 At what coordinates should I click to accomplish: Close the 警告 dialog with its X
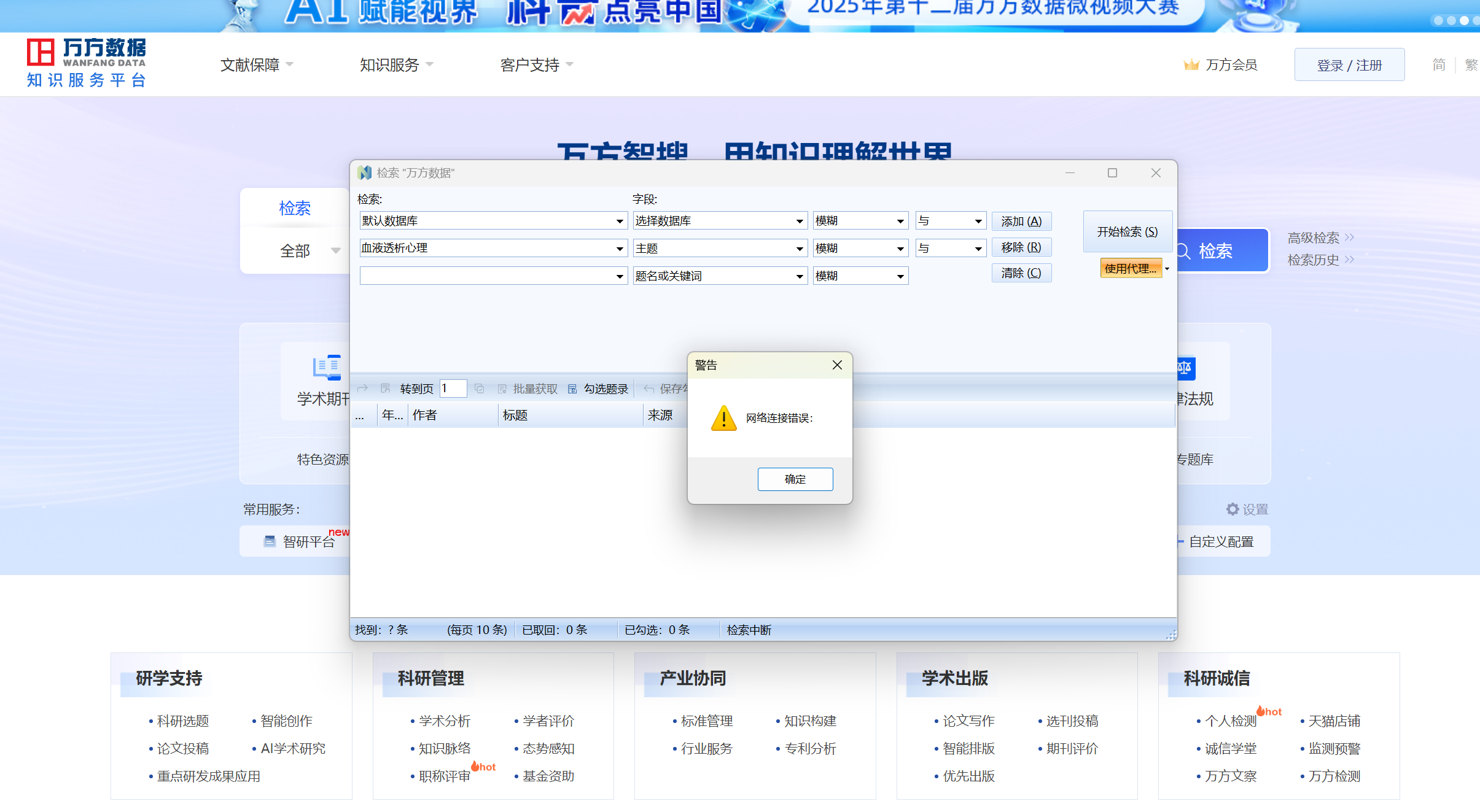(x=837, y=365)
